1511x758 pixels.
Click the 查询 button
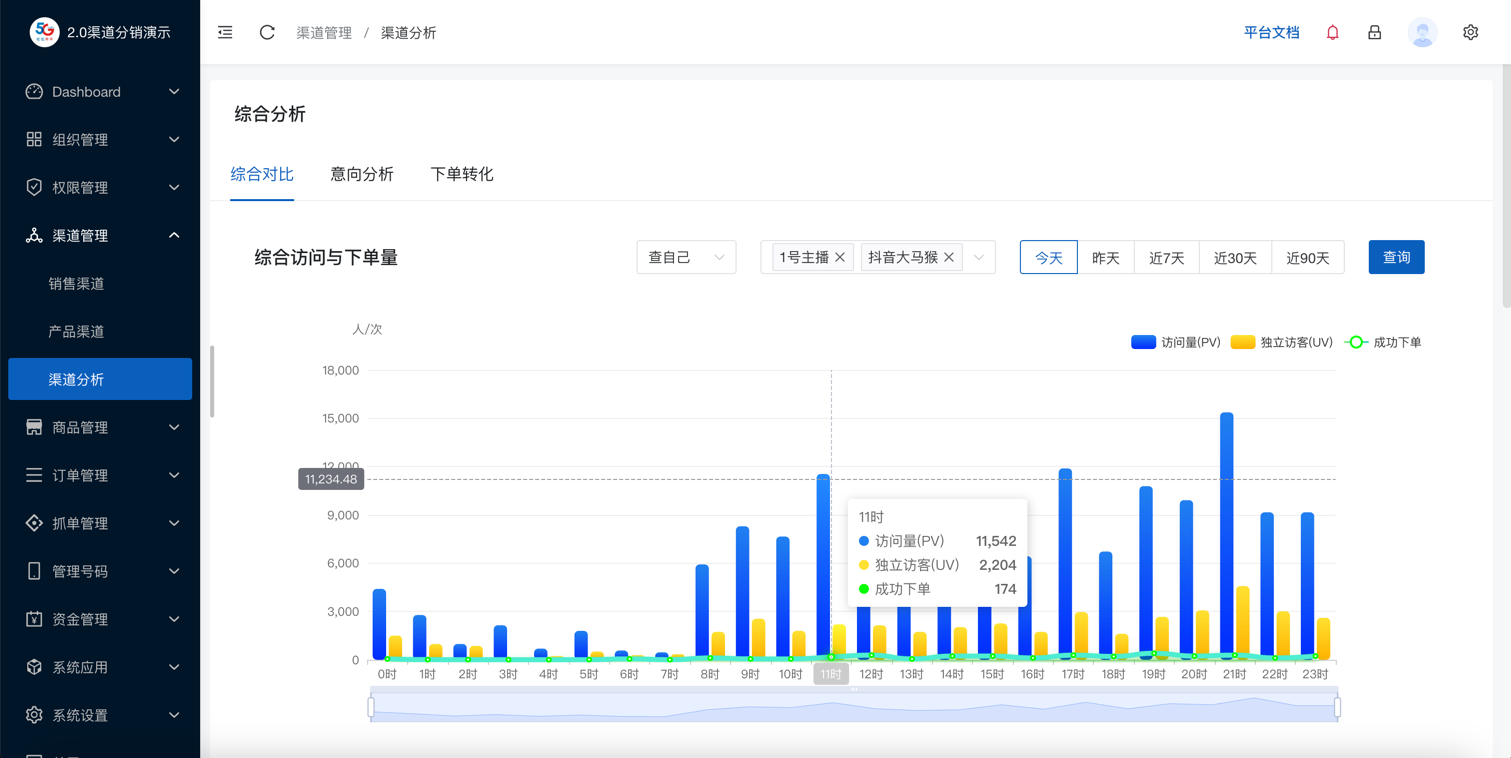1396,257
